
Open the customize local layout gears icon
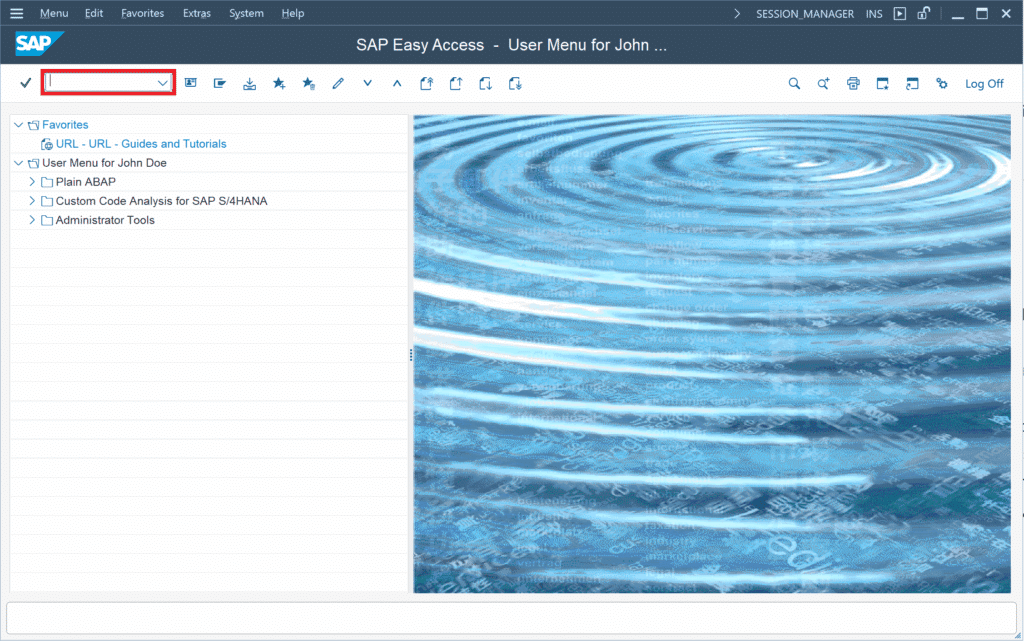pyautogui.click(x=941, y=84)
